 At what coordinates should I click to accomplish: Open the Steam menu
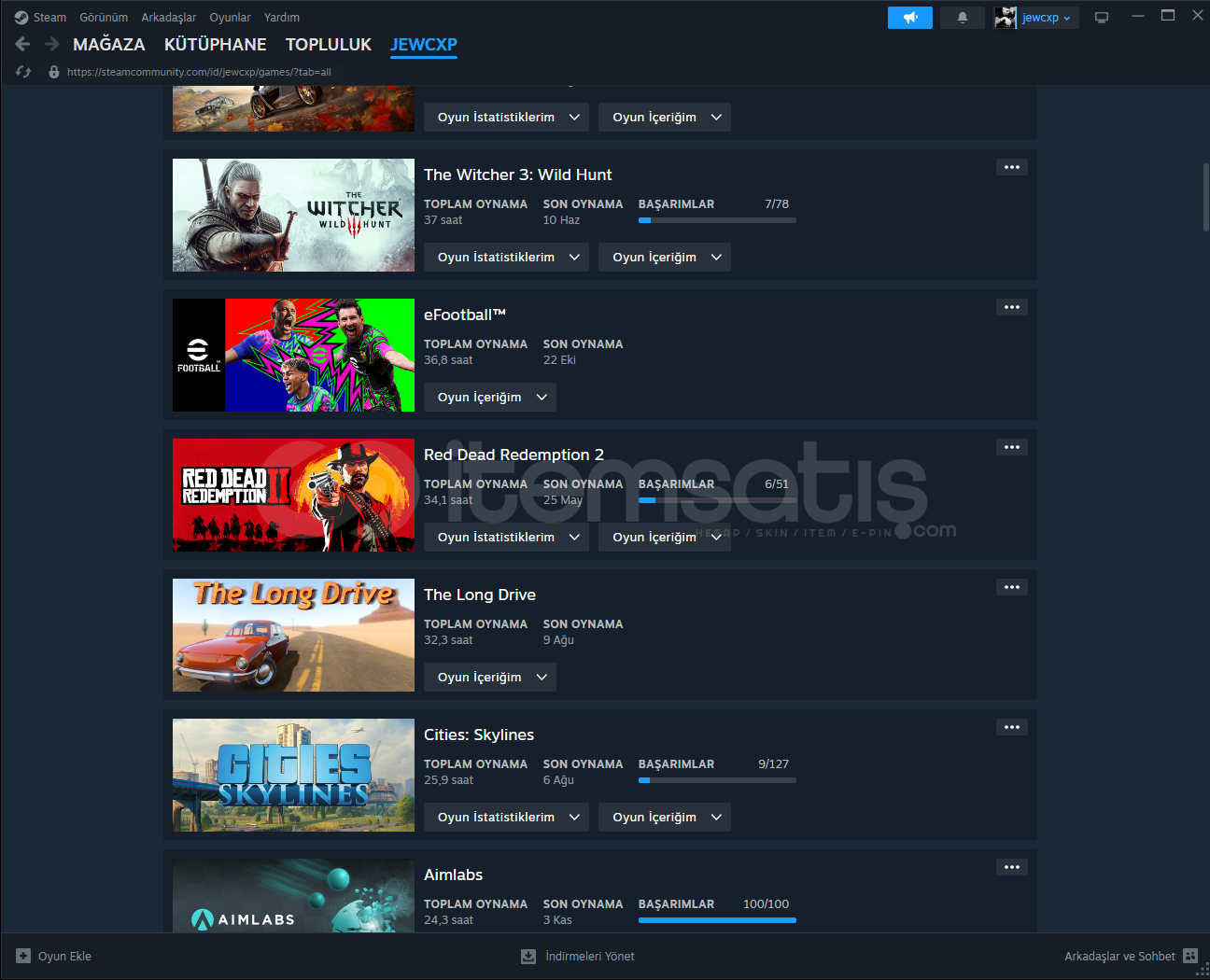(49, 18)
